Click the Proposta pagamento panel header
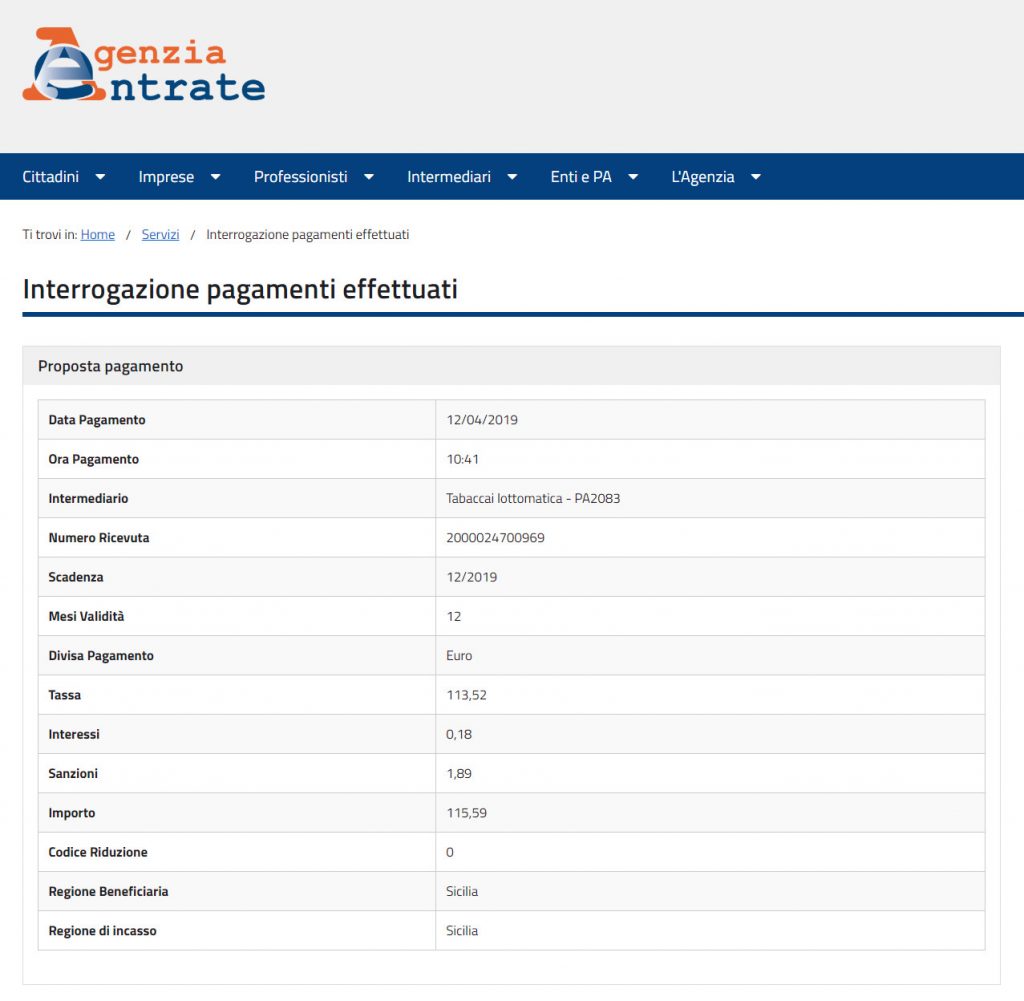The height and width of the screenshot is (1001, 1024). 110,366
